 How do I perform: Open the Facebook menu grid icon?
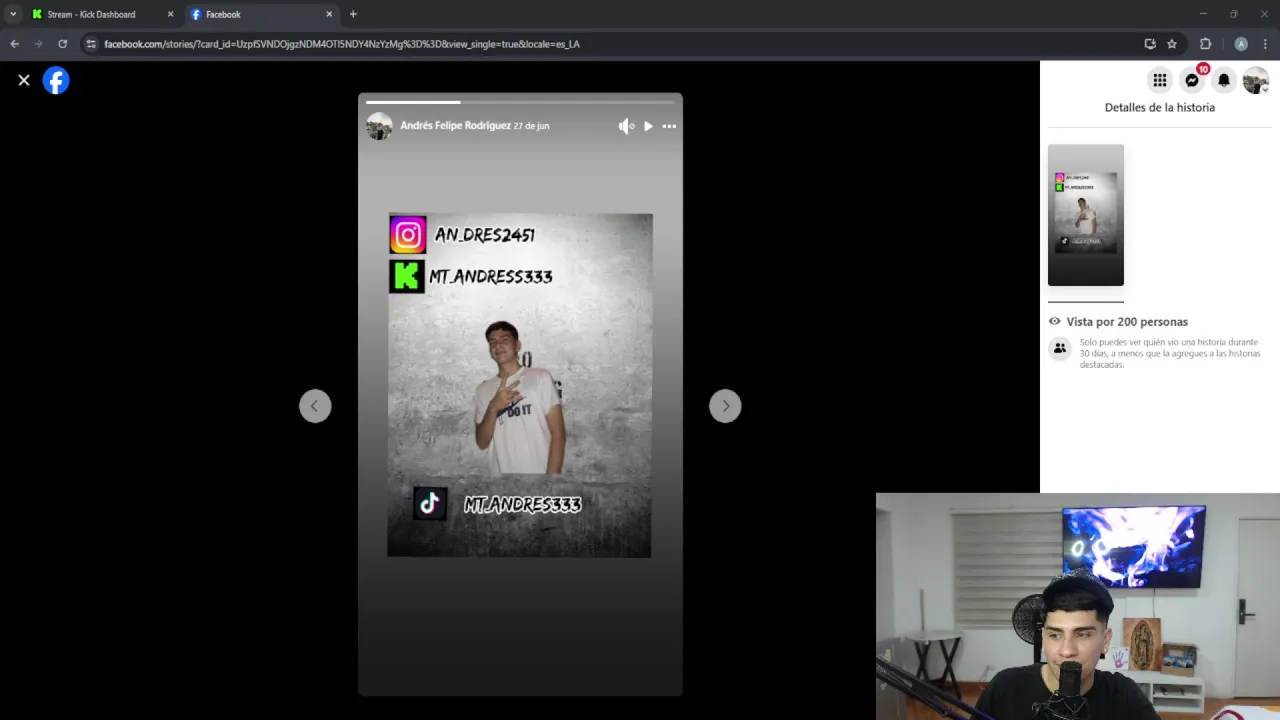[x=1160, y=80]
